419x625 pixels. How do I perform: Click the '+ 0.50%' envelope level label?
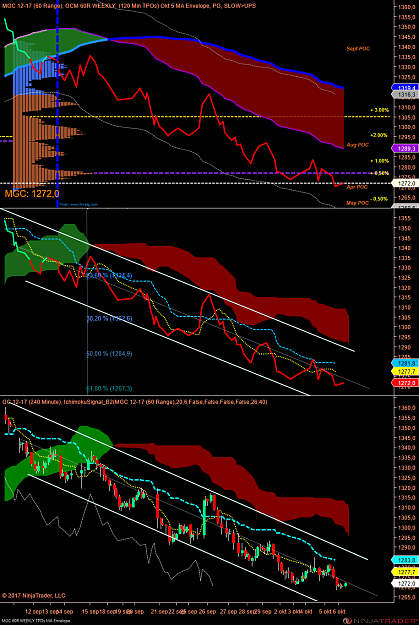pyautogui.click(x=379, y=173)
